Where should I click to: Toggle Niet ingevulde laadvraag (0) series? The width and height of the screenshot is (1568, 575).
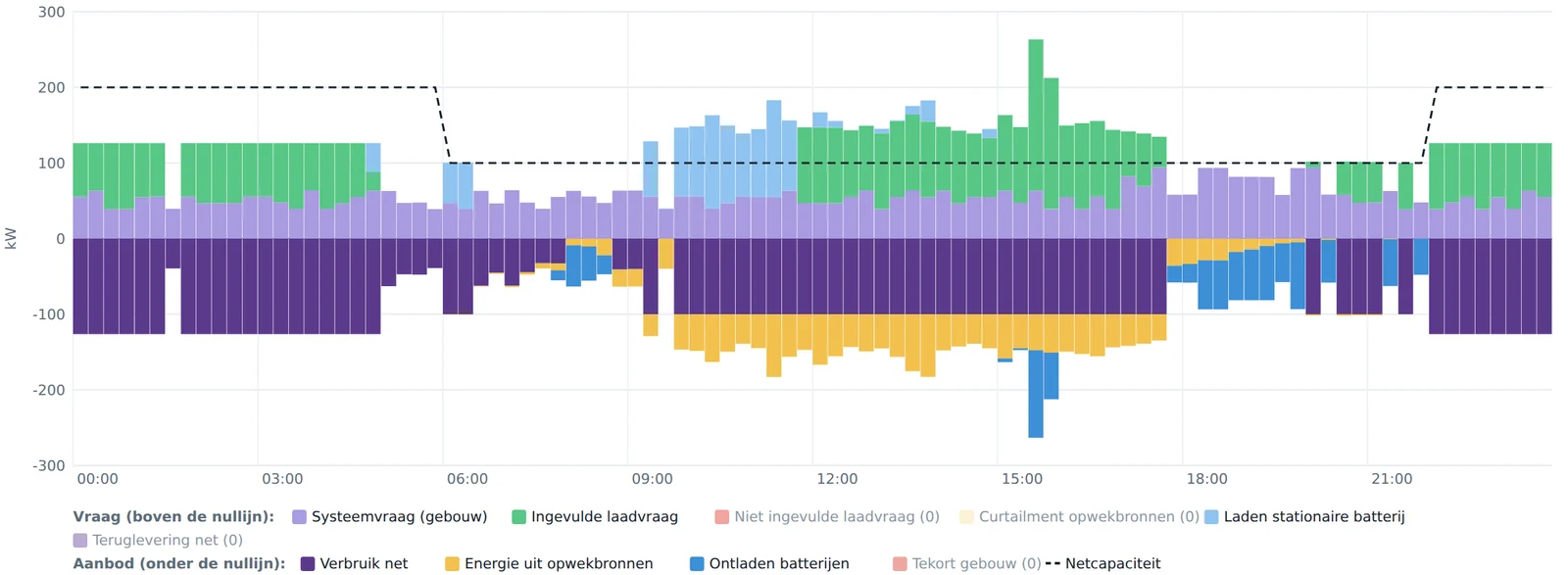(x=837, y=516)
